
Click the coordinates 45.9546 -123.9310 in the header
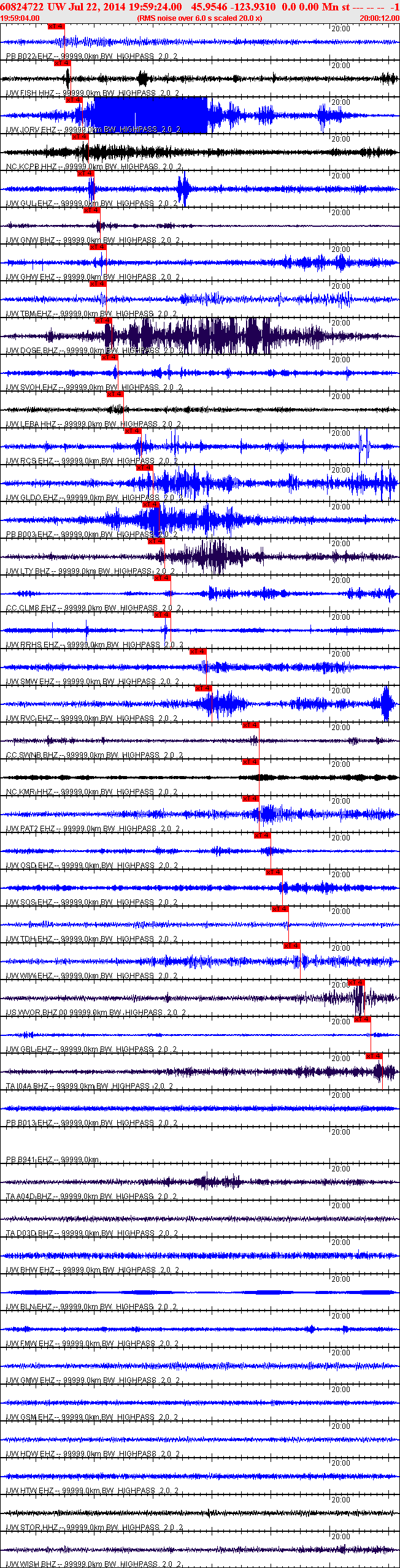point(234,7)
